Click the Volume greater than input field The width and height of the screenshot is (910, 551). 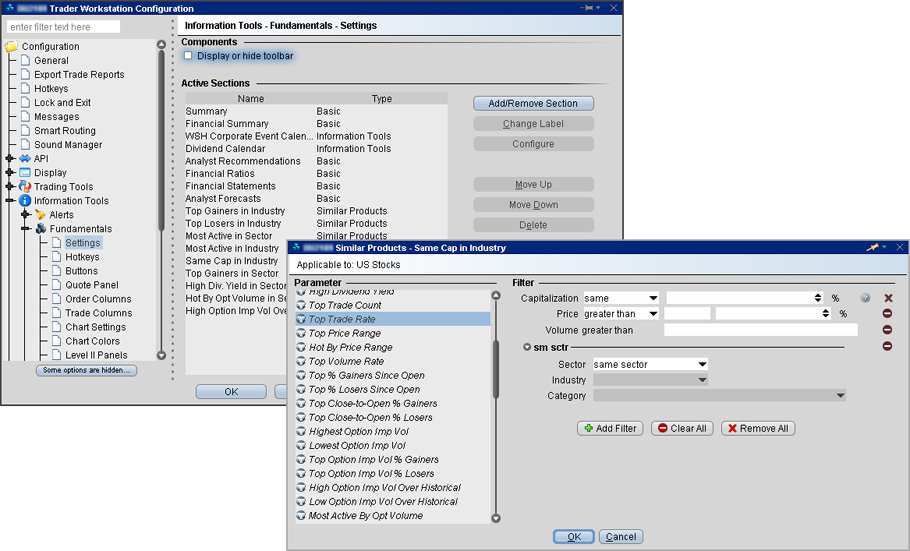coord(761,330)
